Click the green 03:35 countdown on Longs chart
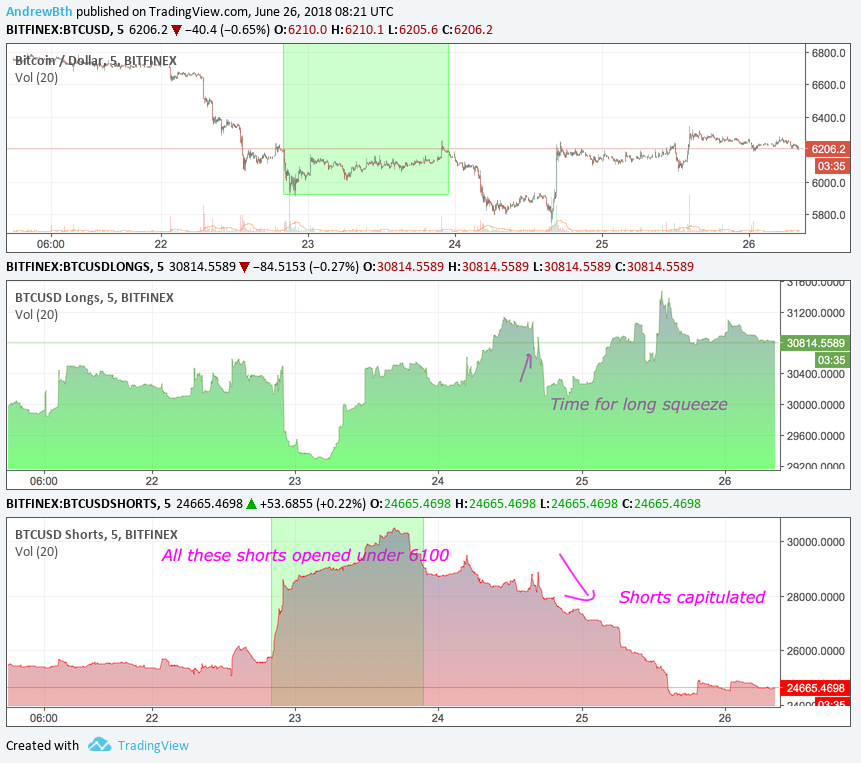This screenshot has height=763, width=861. [x=831, y=361]
